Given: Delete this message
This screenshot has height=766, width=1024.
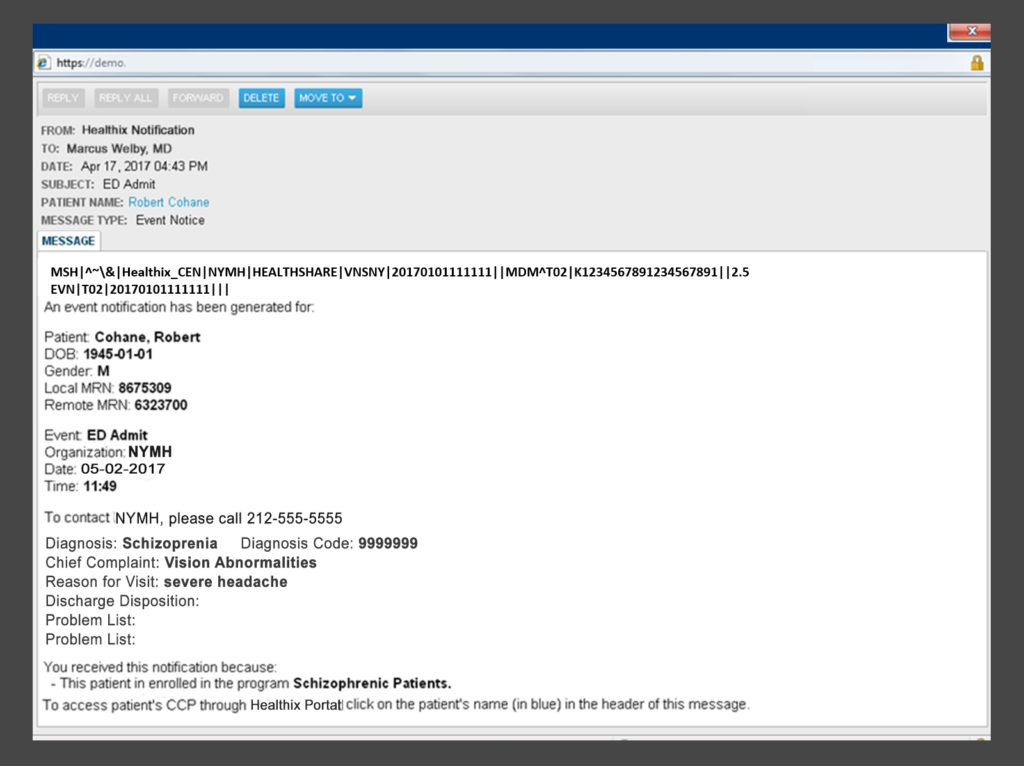Looking at the screenshot, I should pos(261,98).
